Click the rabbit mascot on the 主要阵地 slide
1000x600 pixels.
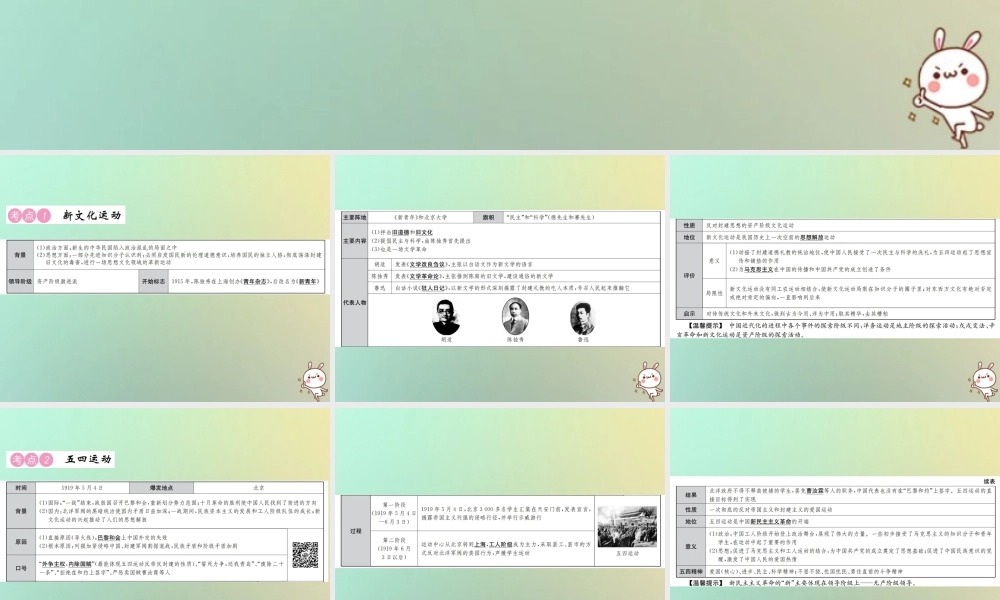click(x=649, y=381)
